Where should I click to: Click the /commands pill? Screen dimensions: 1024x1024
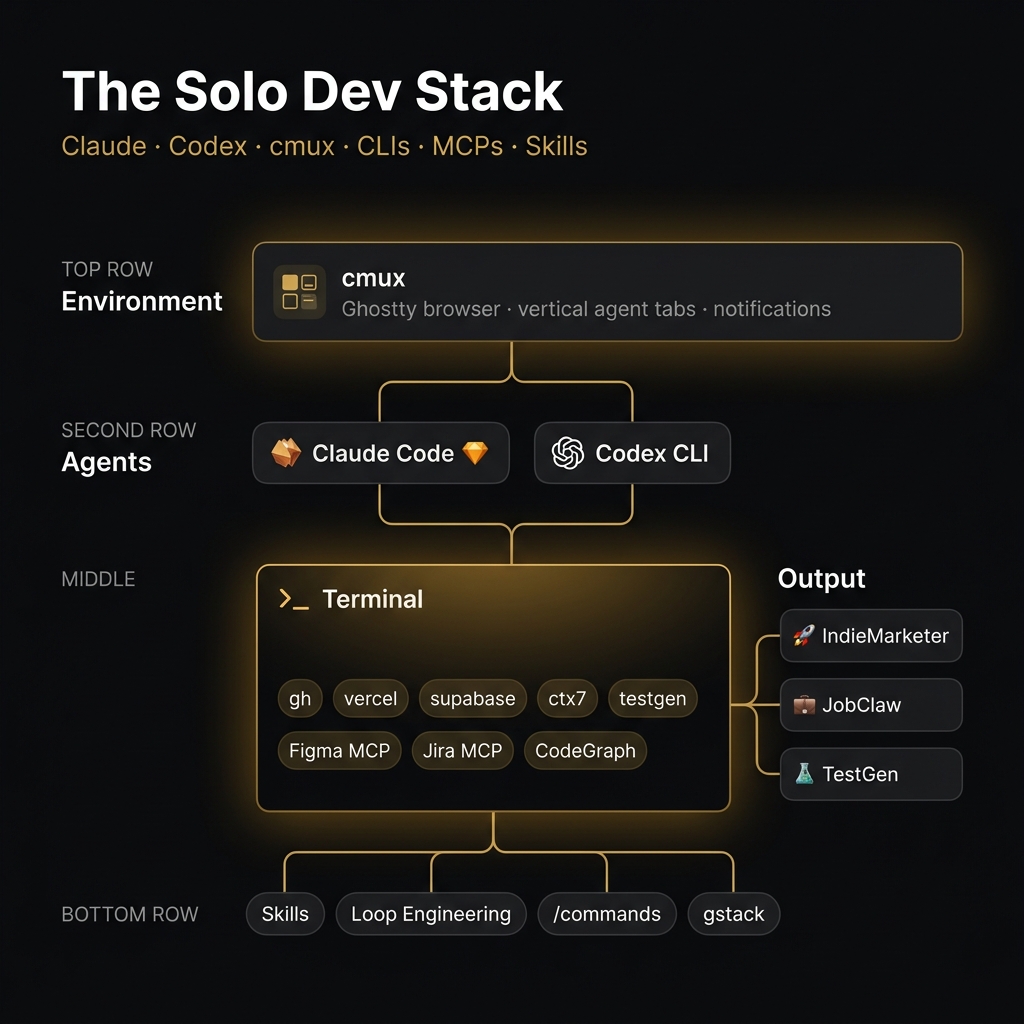point(607,914)
